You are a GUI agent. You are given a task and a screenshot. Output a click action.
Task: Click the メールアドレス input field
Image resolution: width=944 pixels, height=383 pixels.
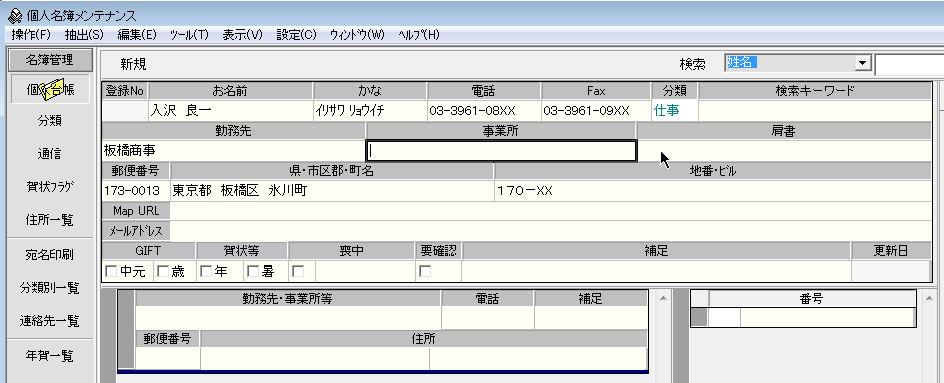[551, 230]
